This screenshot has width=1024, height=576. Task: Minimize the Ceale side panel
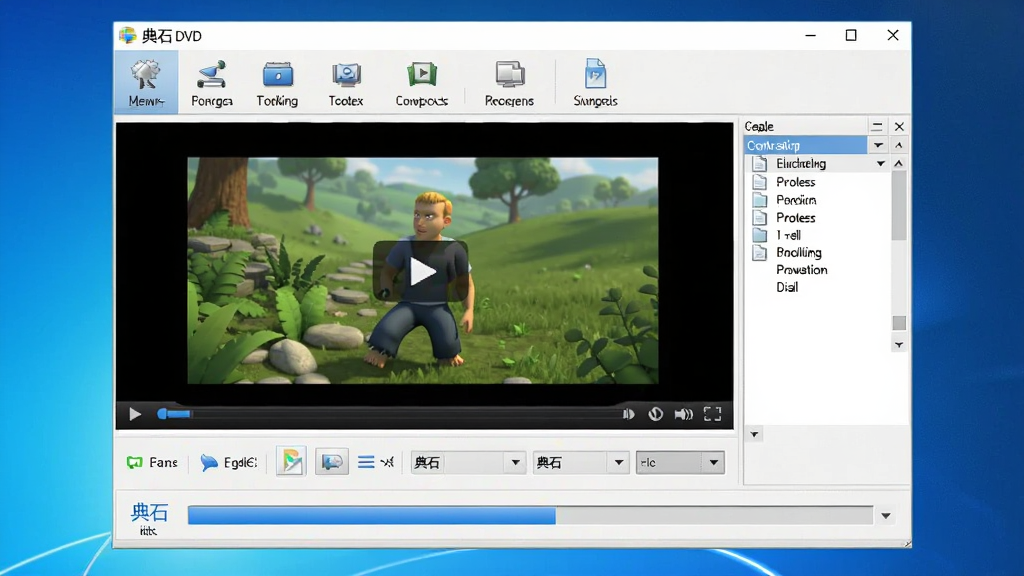(877, 126)
